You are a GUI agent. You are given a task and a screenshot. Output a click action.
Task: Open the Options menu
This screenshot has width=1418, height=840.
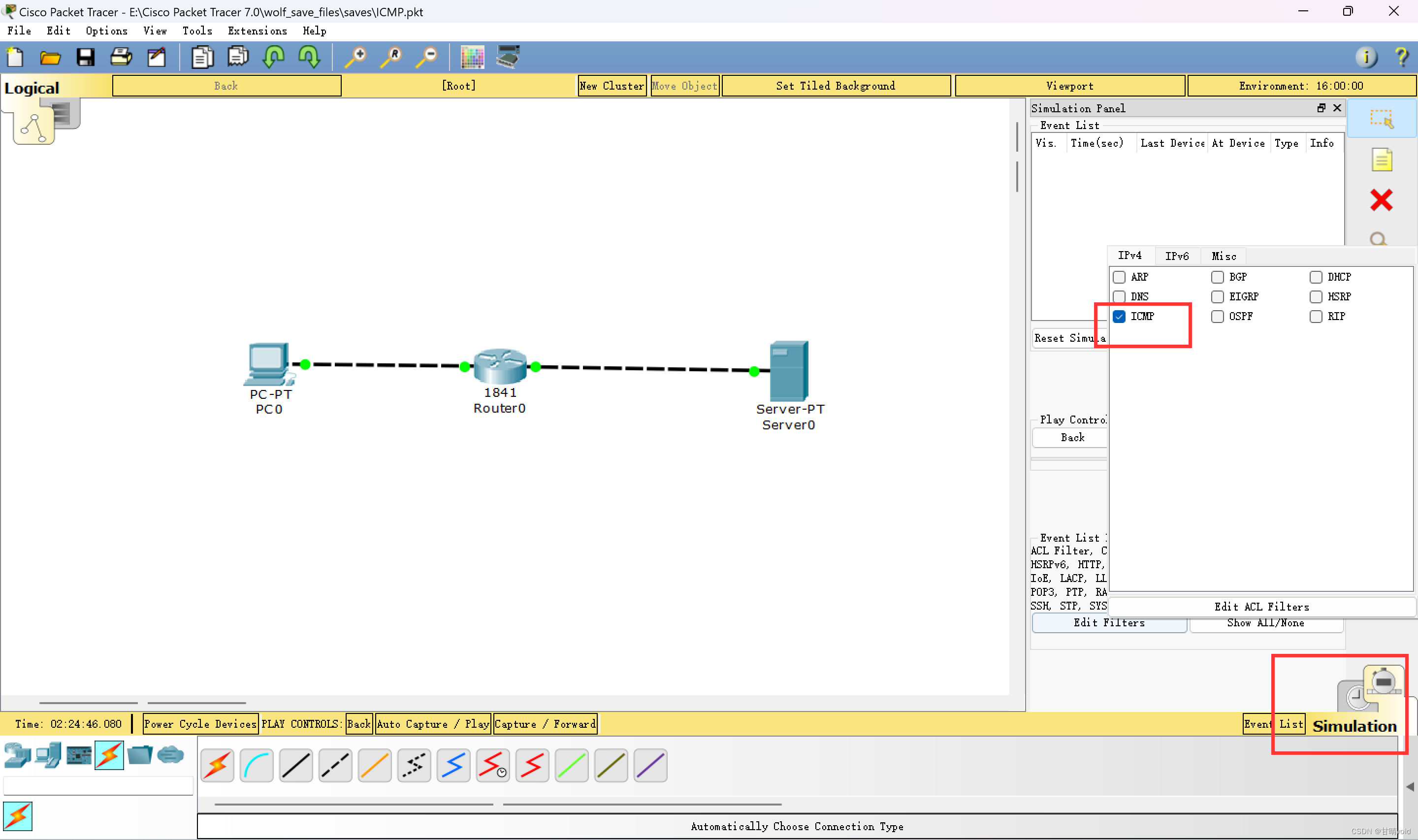coord(106,31)
